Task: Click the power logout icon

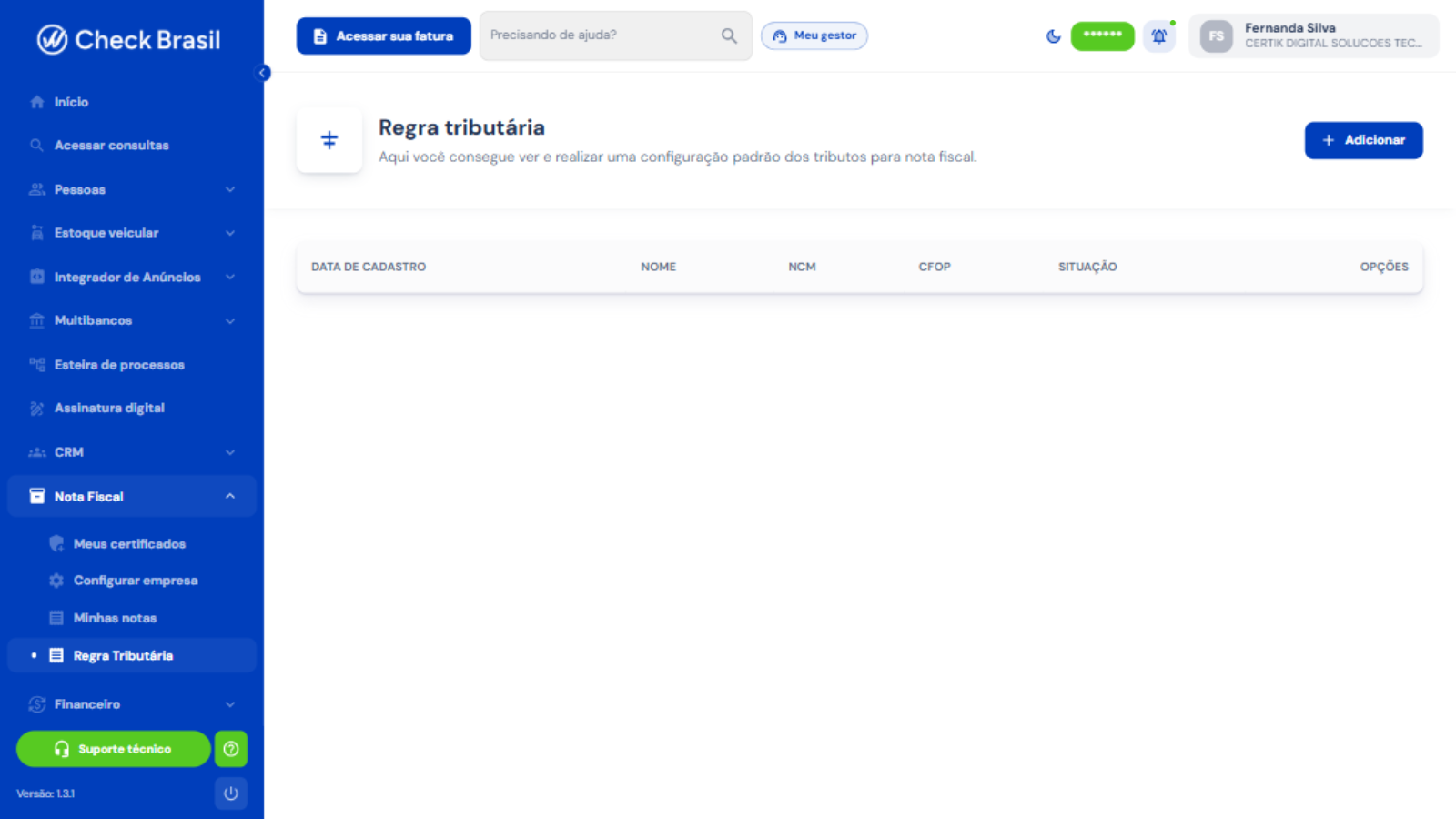Action: (x=231, y=794)
